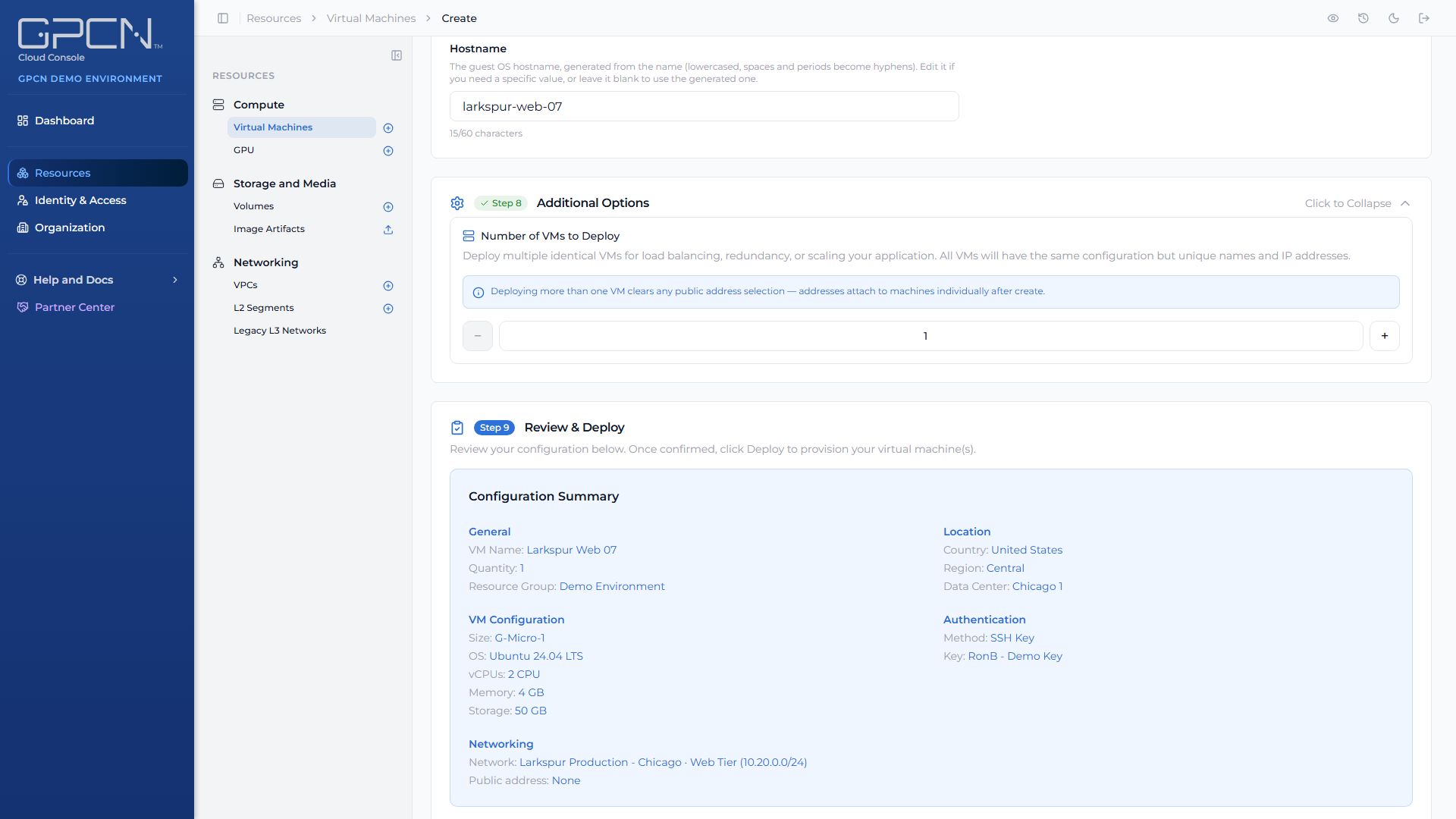The height and width of the screenshot is (819, 1456).
Task: Decrease number of VMs with minus button
Action: pos(478,336)
